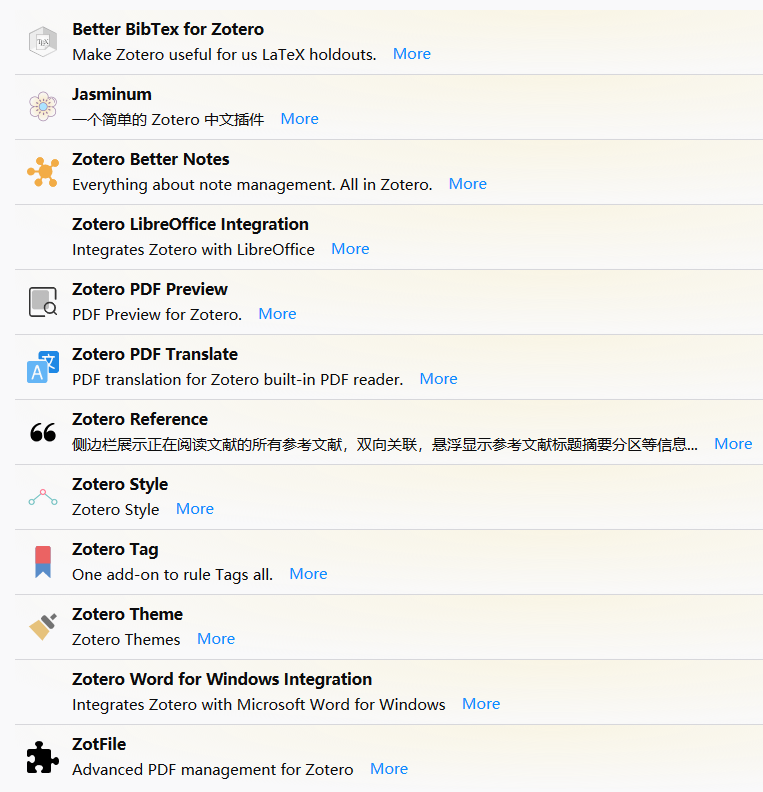The width and height of the screenshot is (763, 792).
Task: Click 'Integrates Zotero with Microsoft Word for Windows'
Action: (259, 705)
